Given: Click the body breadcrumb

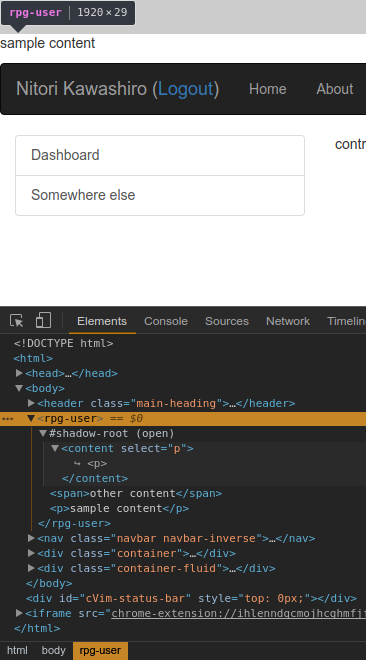Looking at the screenshot, I should [x=53, y=650].
